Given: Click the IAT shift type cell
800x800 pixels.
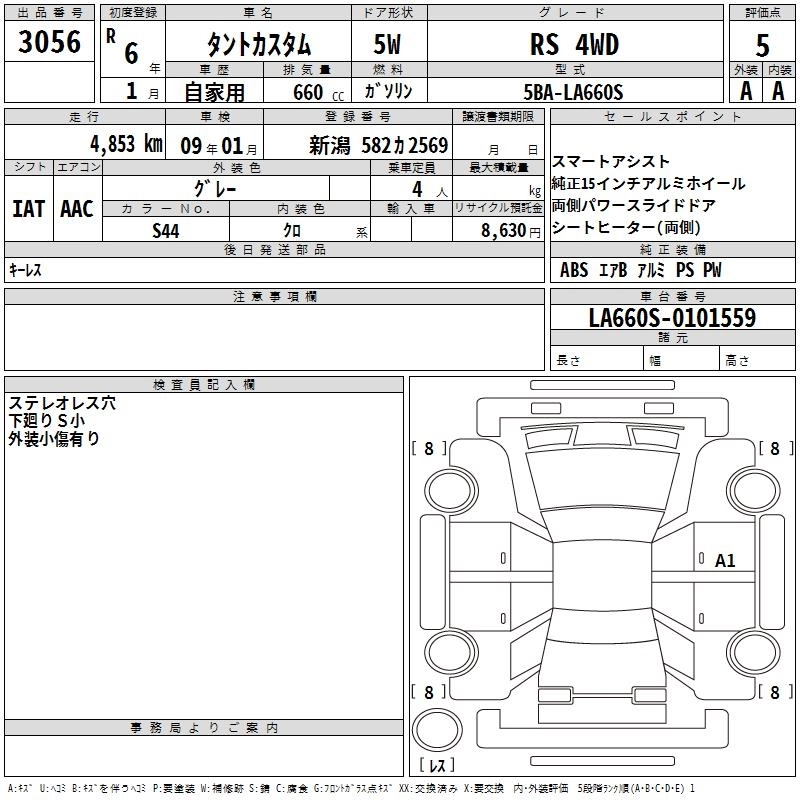Looking at the screenshot, I should pos(28,209).
